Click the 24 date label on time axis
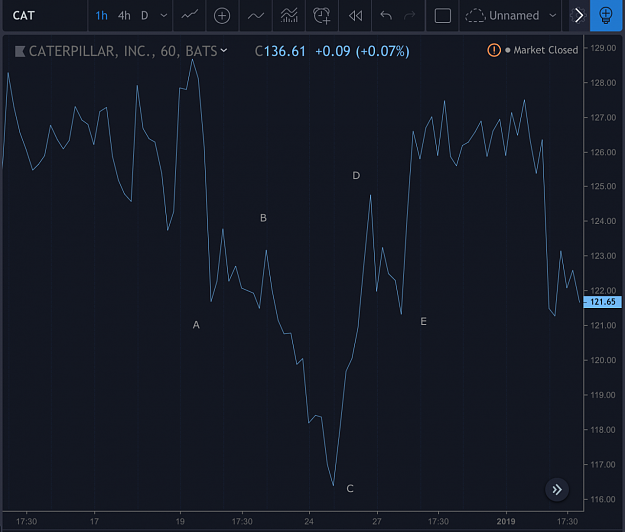The image size is (625, 532). tap(309, 521)
